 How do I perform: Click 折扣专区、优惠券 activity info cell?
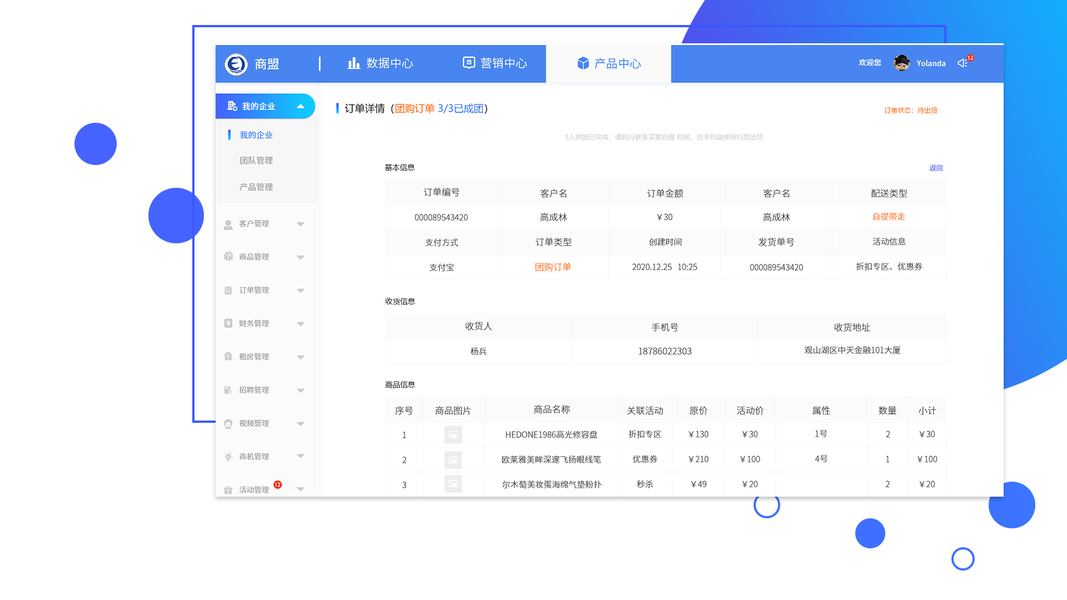pyautogui.click(x=889, y=267)
